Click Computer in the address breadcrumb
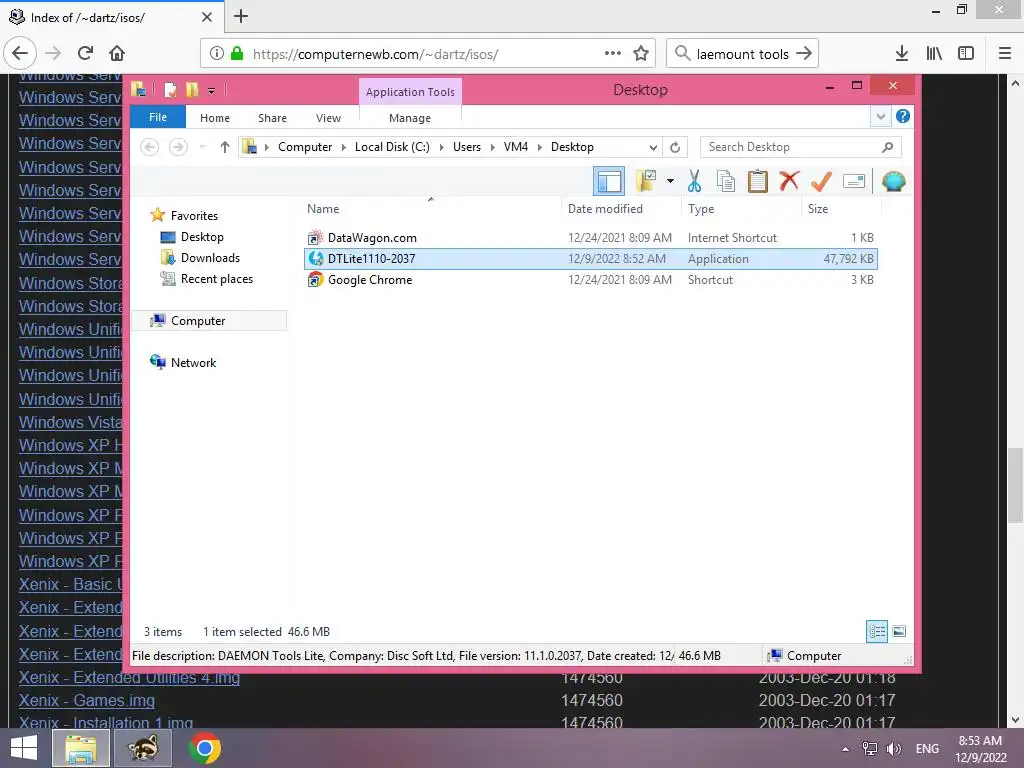Screen dimensions: 1024x768 point(305,147)
